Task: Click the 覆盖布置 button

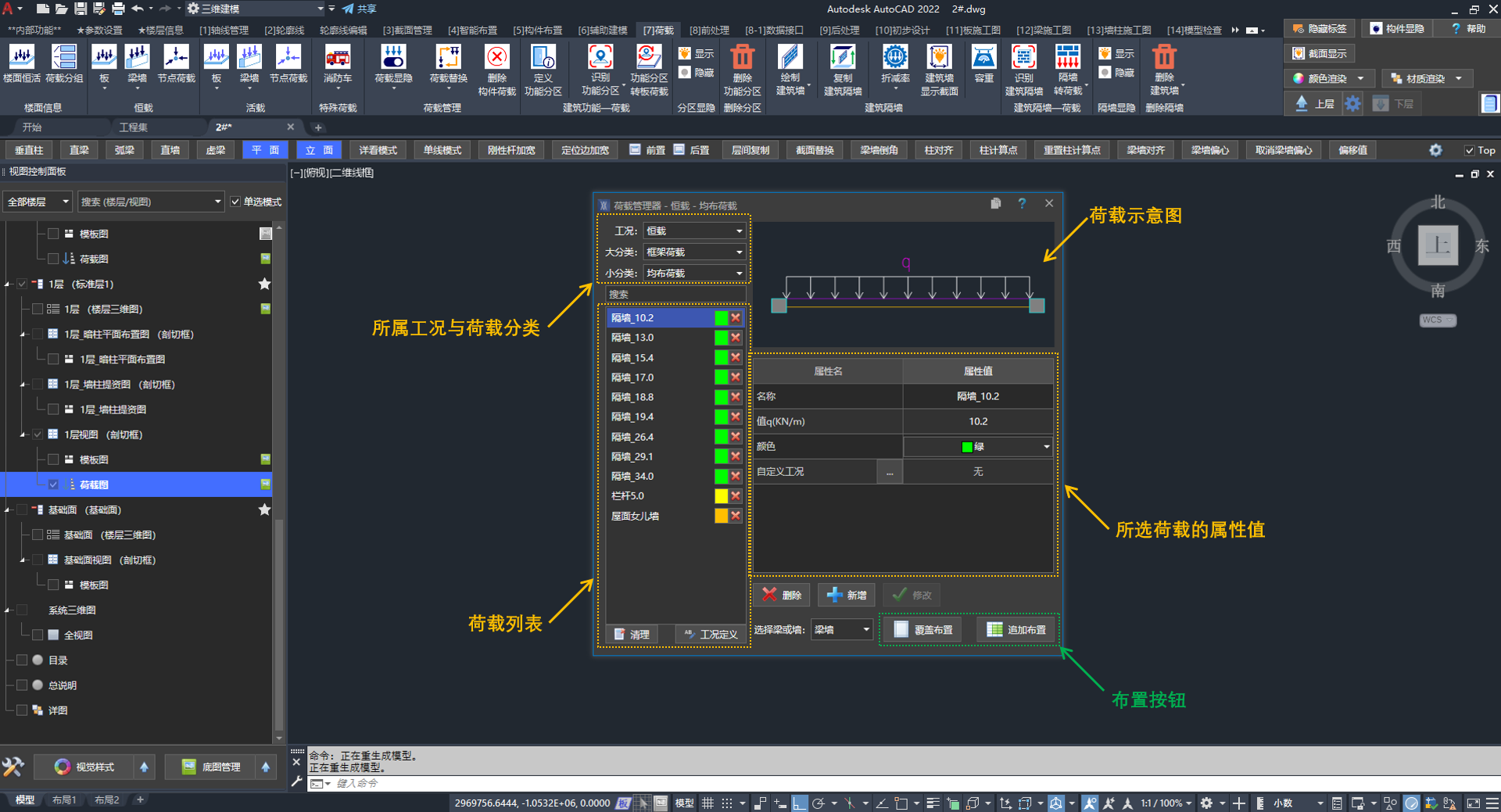Action: [923, 630]
